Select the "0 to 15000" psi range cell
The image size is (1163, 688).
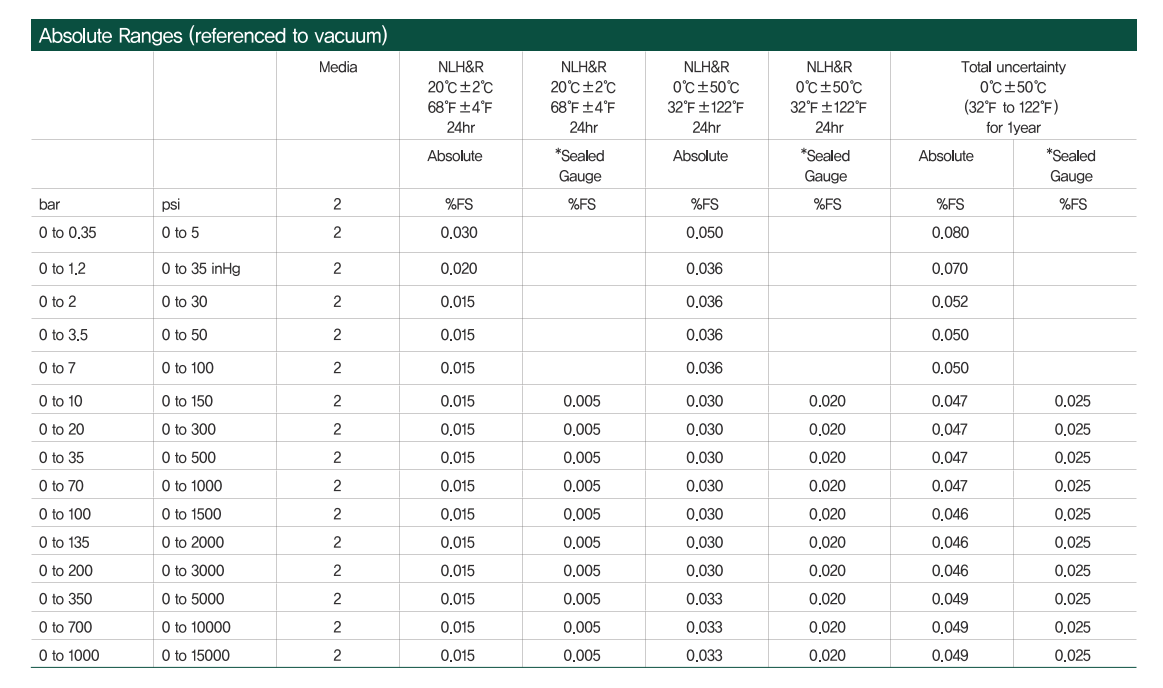tap(196, 655)
